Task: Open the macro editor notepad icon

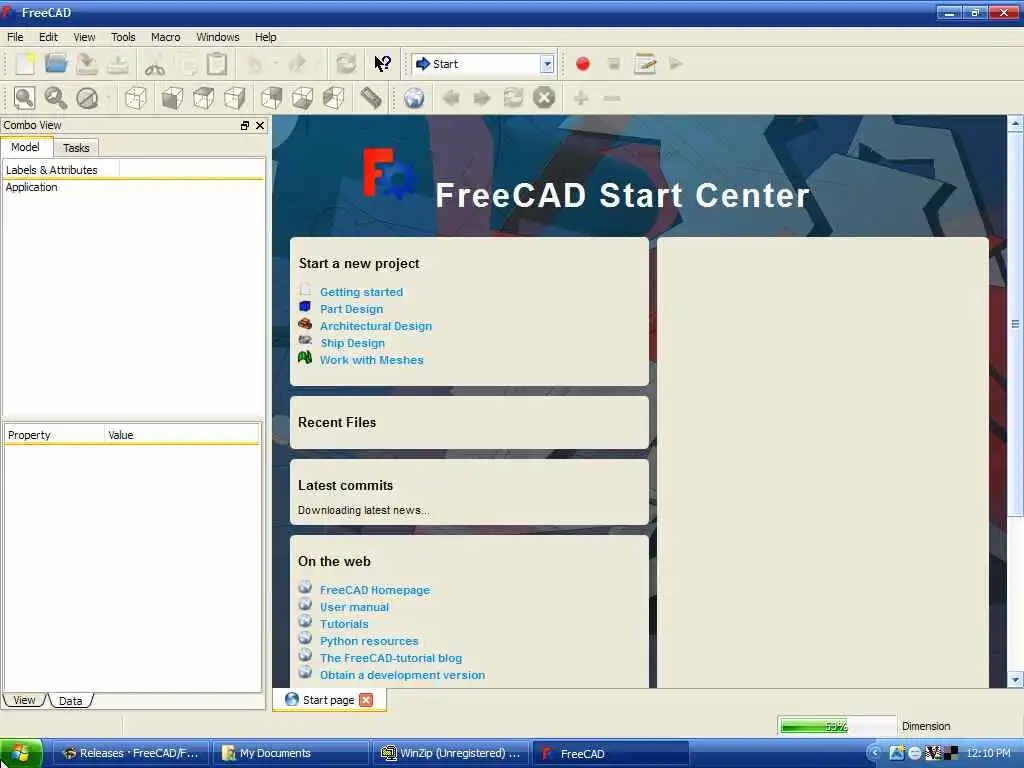Action: tap(645, 64)
